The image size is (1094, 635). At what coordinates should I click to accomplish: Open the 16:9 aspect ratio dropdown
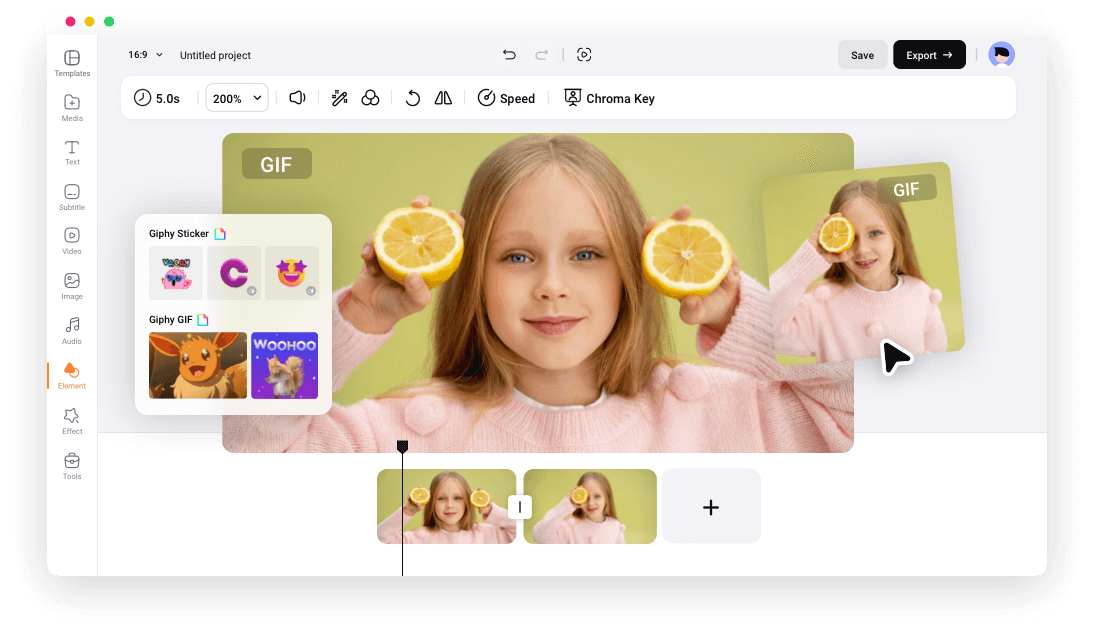tap(145, 54)
